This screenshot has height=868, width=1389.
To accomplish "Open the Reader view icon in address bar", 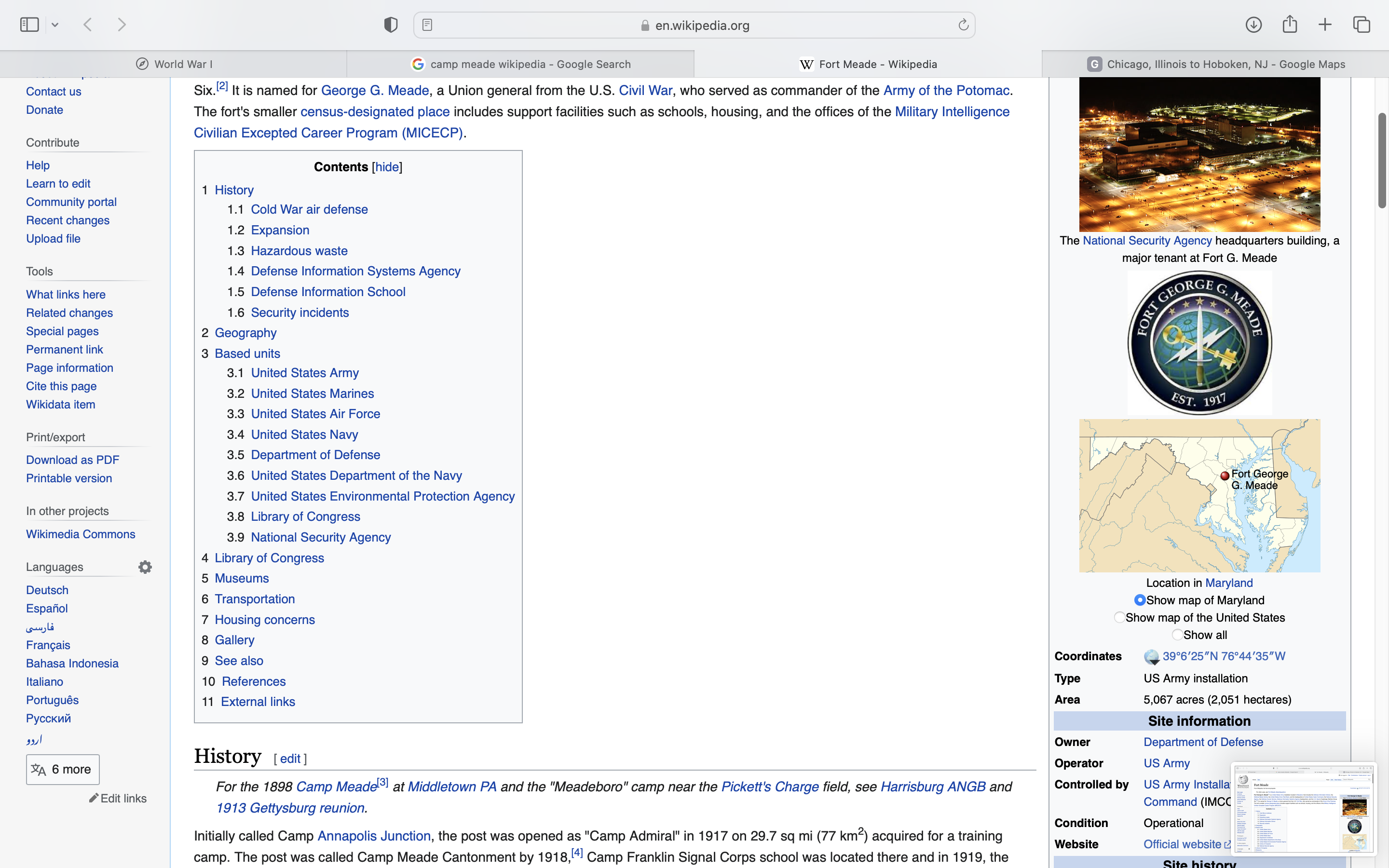I will (x=428, y=25).
